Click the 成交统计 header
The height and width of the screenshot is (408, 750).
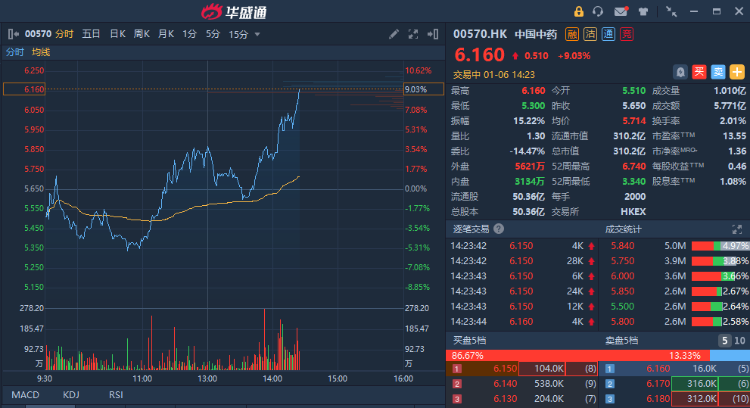coord(623,229)
